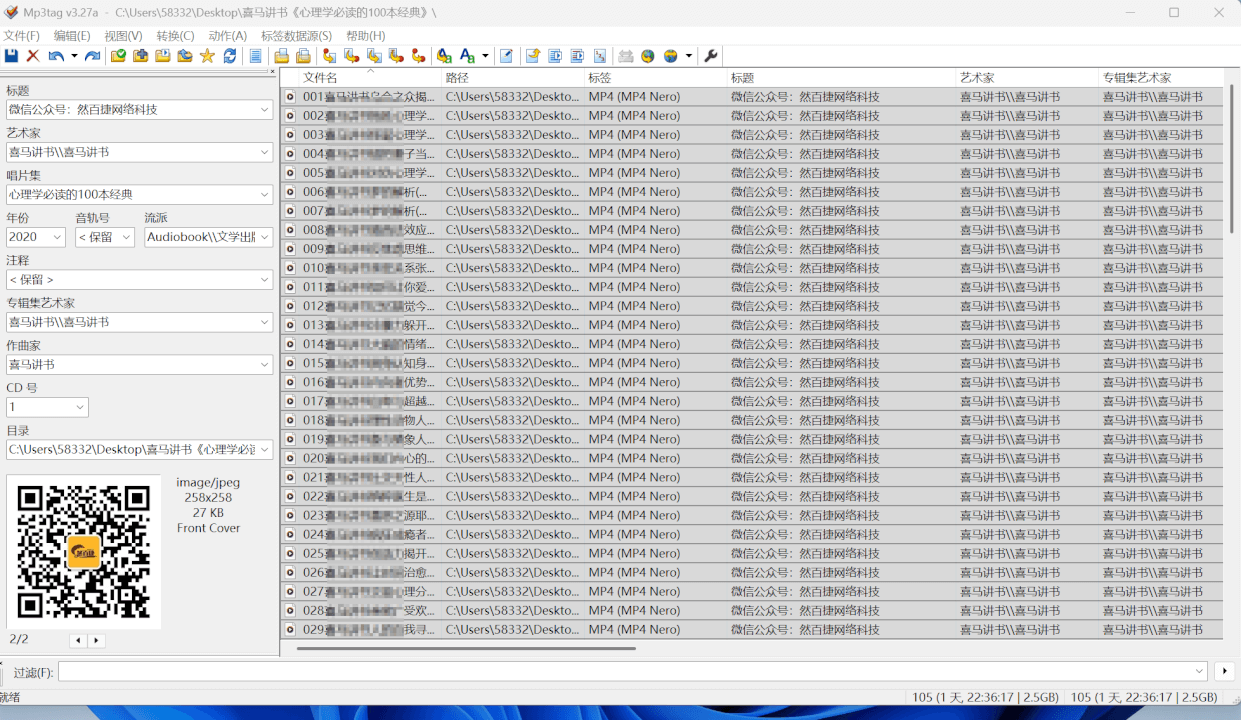Viewport: 1241px width, 720px height.
Task: Click the yellow star favorites icon
Action: (x=207, y=56)
